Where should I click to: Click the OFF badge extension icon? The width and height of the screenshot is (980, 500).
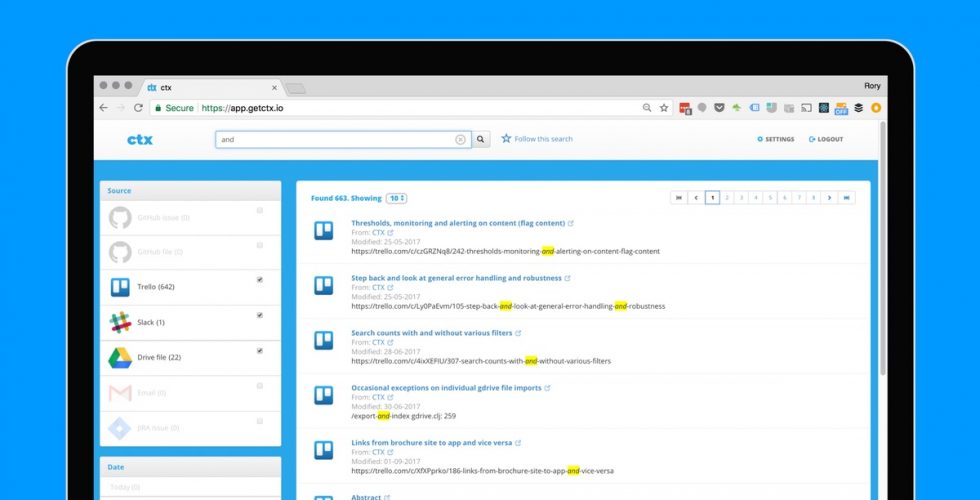pyautogui.click(x=841, y=108)
